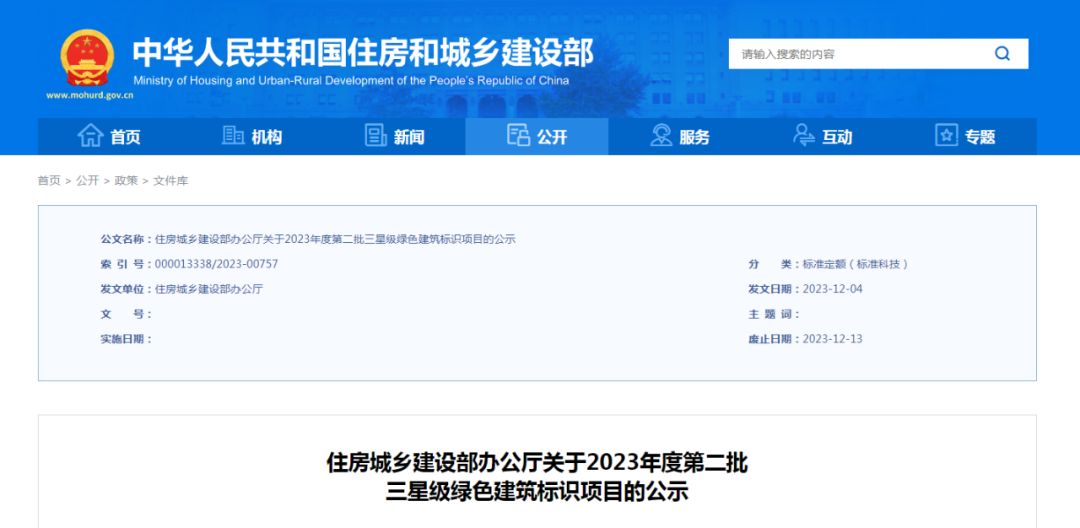Image resolution: width=1080 pixels, height=528 pixels.
Task: Open the 首页 navigation tab
Action: 109,136
